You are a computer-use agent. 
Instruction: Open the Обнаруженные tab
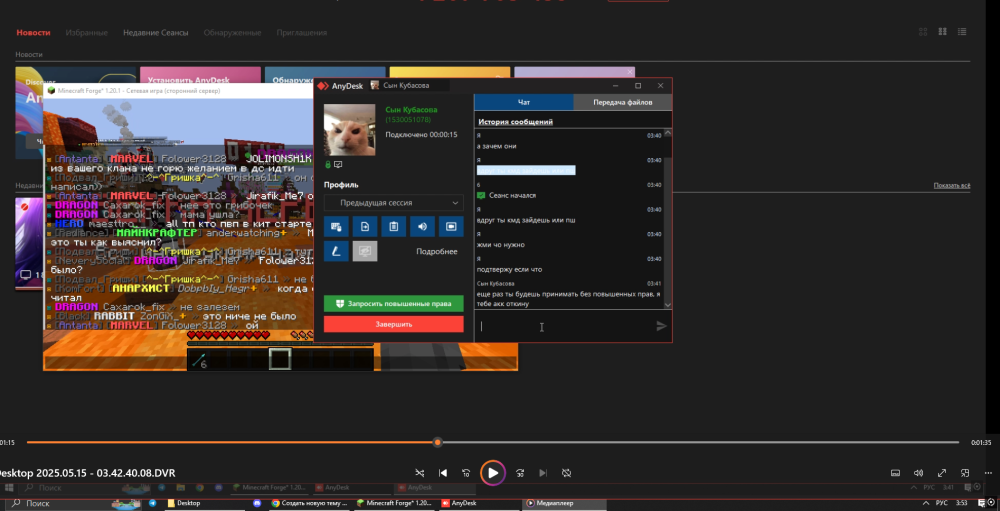coord(232,33)
